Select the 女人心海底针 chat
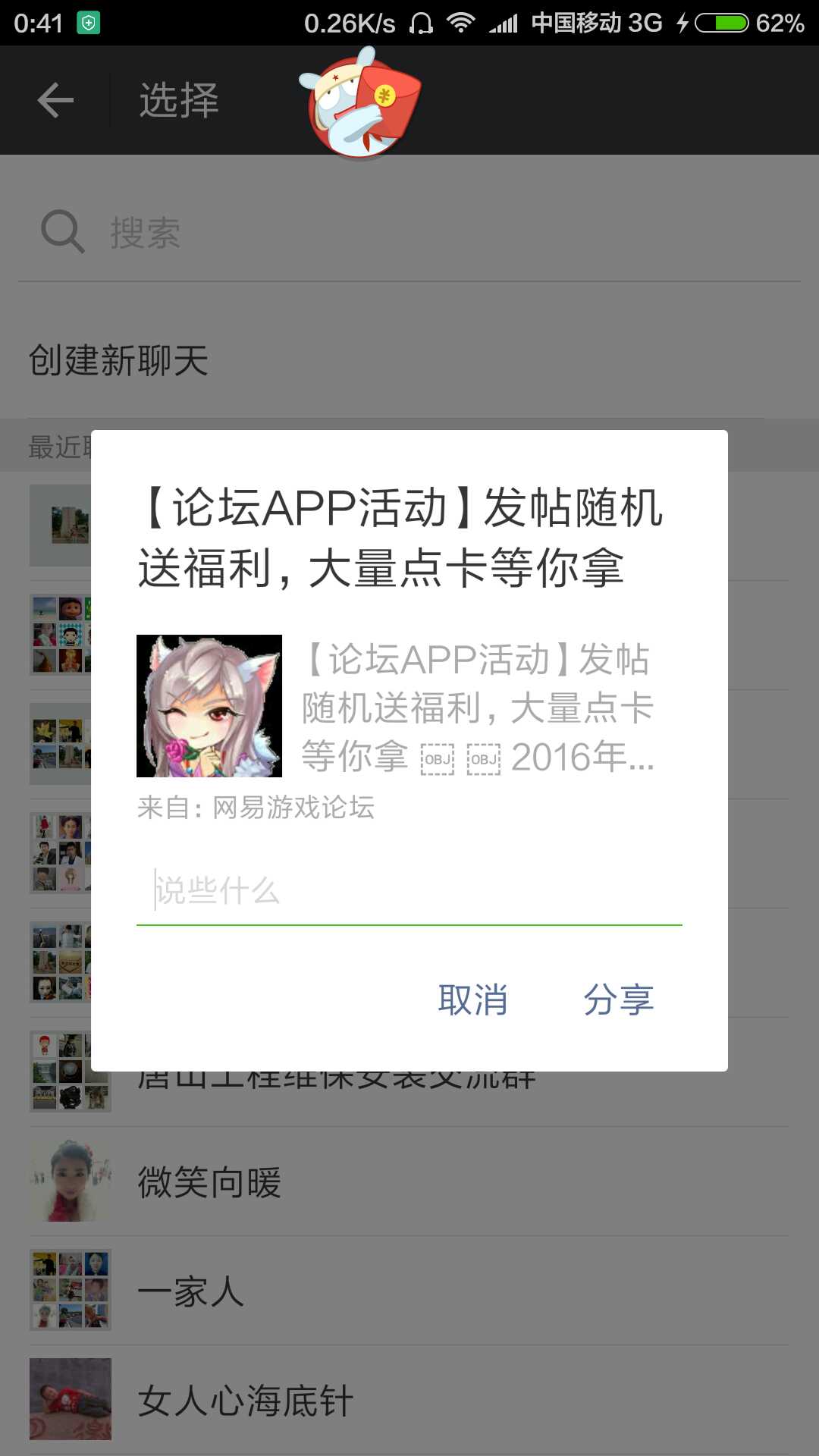This screenshot has width=819, height=1456. (409, 1400)
